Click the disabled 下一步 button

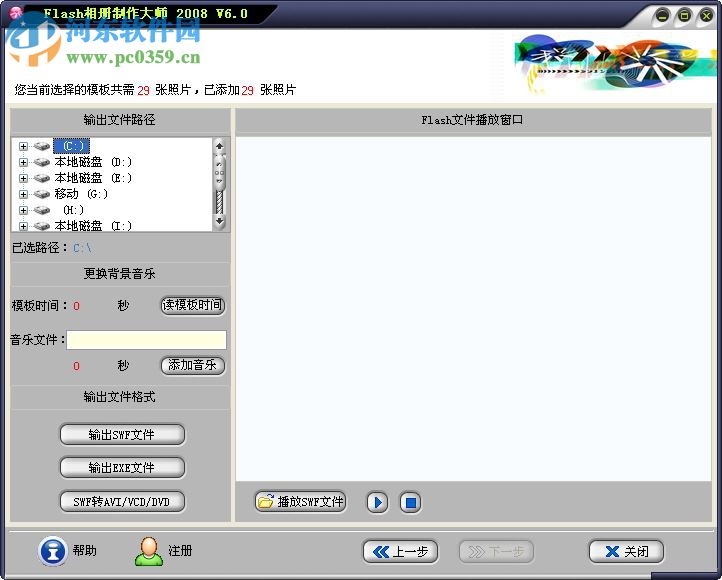coord(496,551)
